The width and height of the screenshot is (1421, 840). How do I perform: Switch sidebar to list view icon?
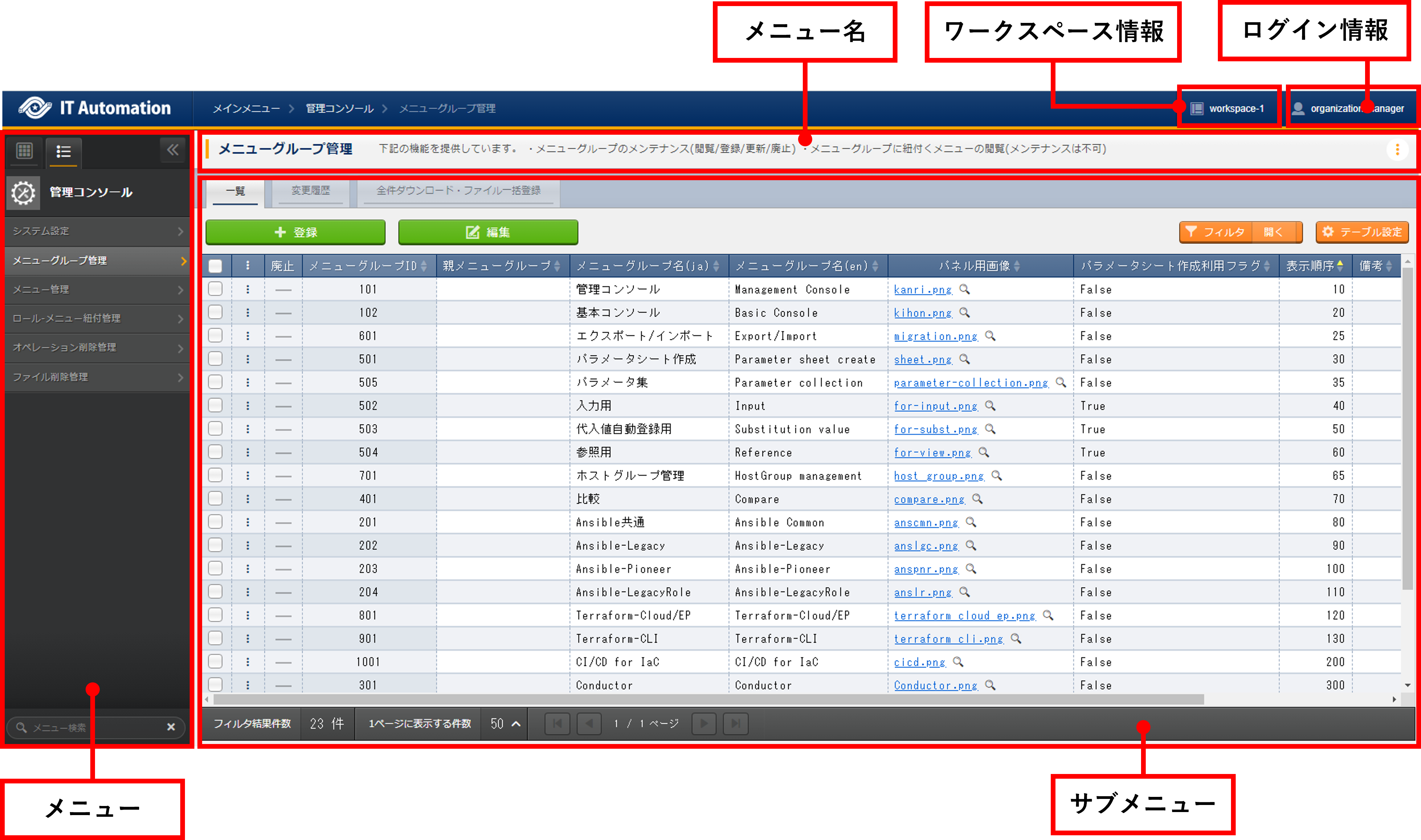tap(63, 152)
